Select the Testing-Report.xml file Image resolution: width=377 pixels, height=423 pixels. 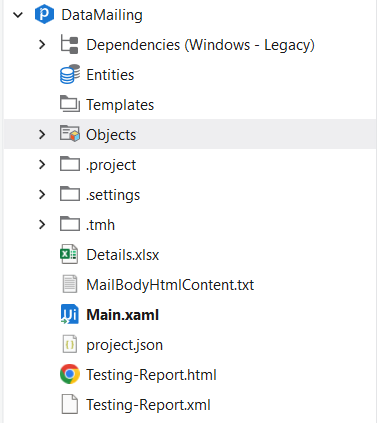pyautogui.click(x=148, y=405)
